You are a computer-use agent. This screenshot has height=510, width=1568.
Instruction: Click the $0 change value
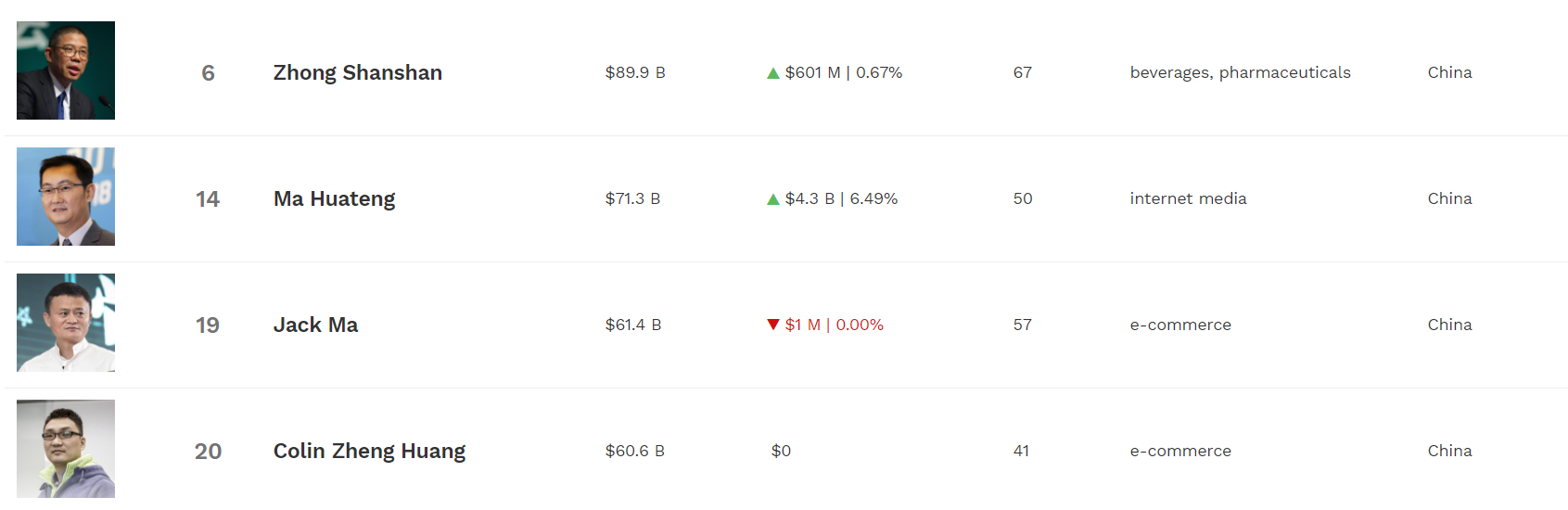click(x=781, y=451)
